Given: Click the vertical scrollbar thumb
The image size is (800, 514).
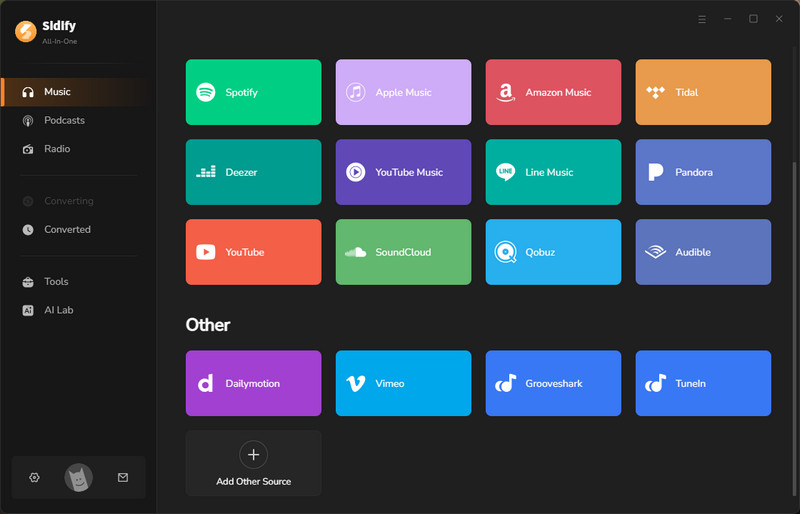Looking at the screenshot, I should (x=794, y=327).
